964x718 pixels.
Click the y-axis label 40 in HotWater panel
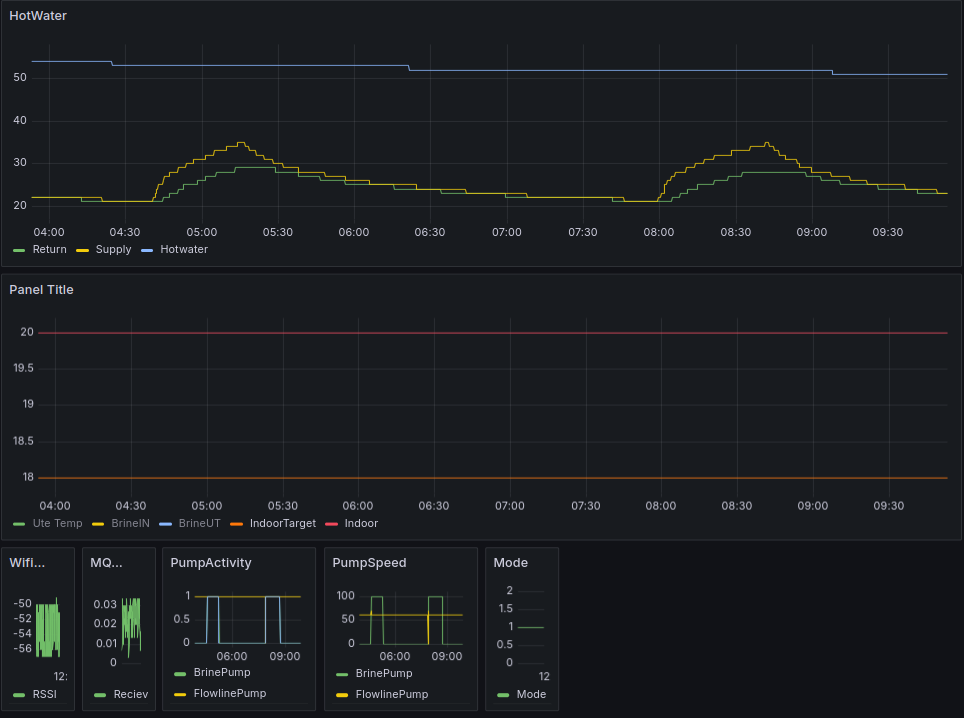(x=20, y=120)
